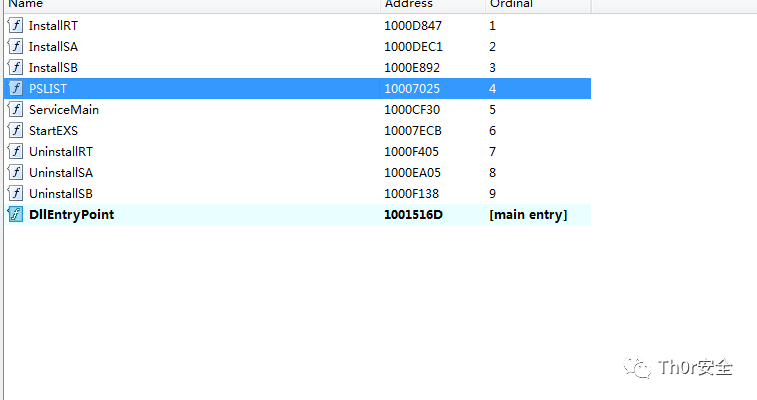Select the UninstallSB export name
The image size is (757, 400).
tap(61, 193)
